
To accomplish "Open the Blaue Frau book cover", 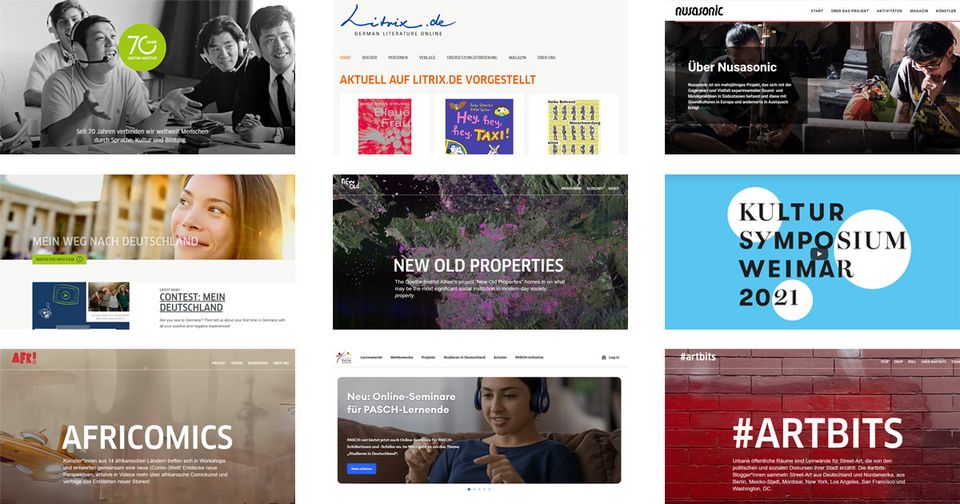I will click(384, 127).
